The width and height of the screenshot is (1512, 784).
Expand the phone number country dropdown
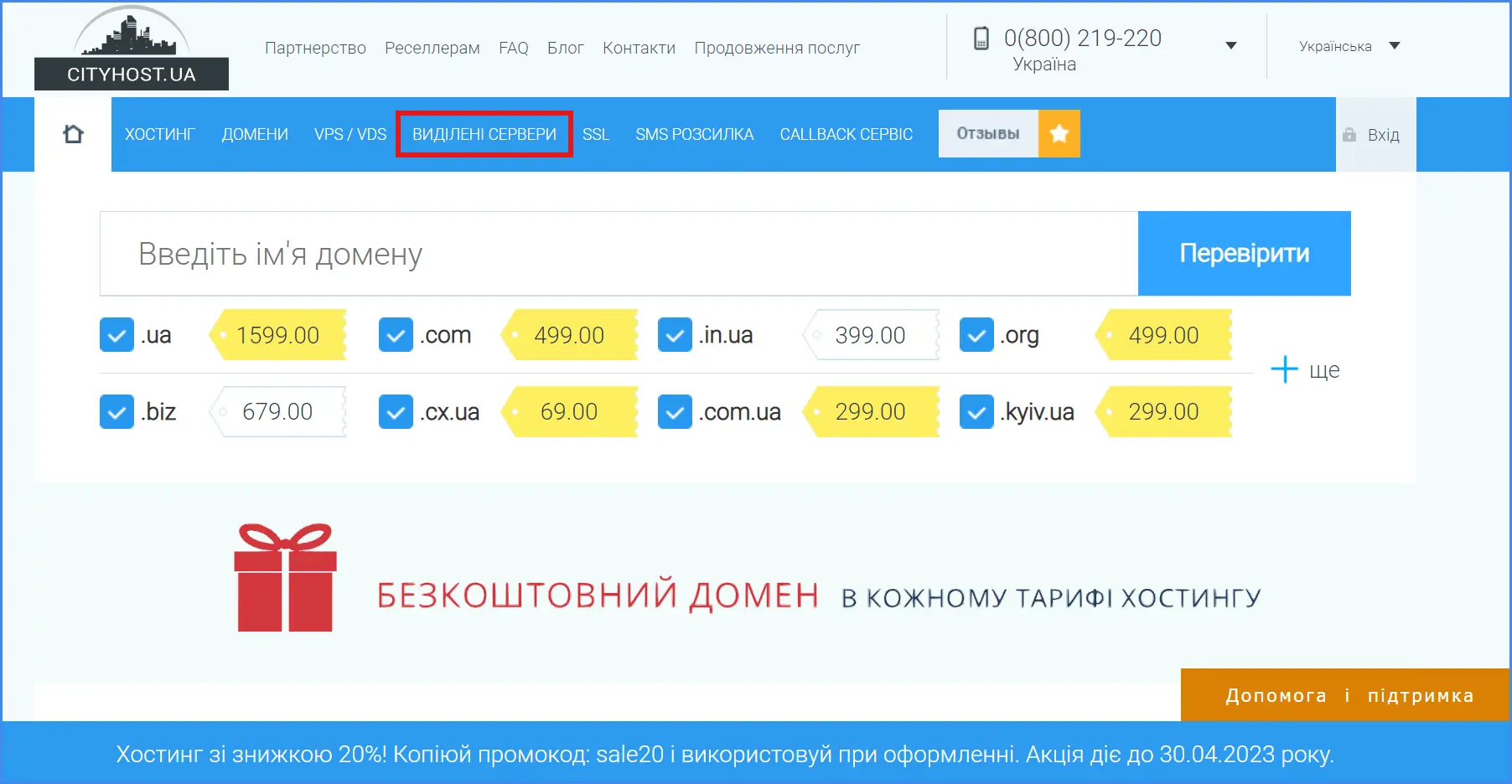tap(1231, 45)
